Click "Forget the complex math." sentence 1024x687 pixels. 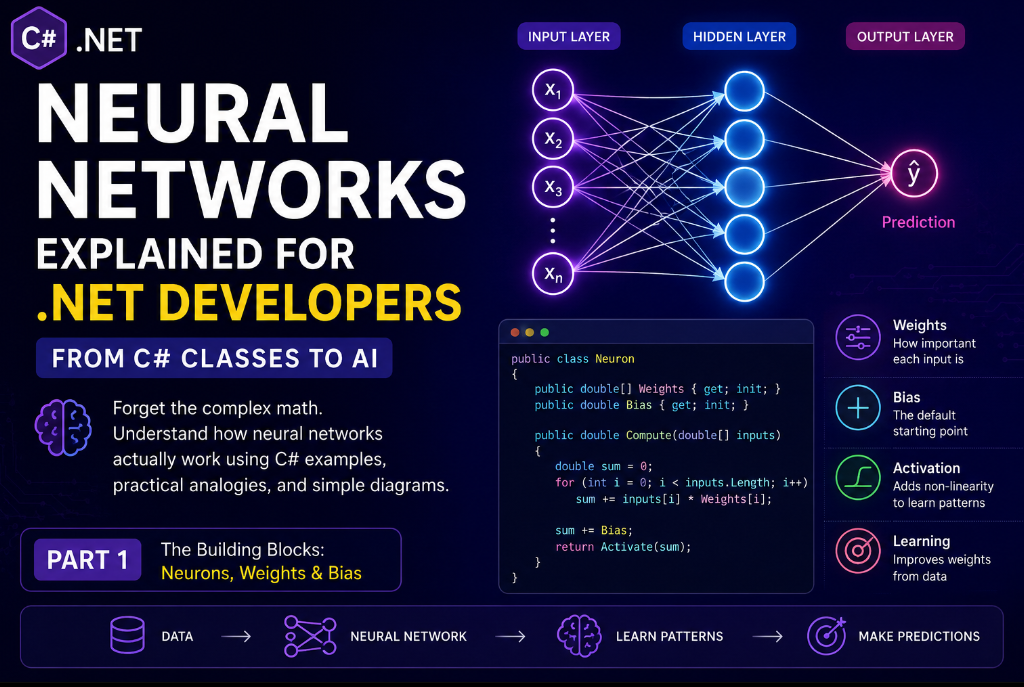tap(217, 408)
